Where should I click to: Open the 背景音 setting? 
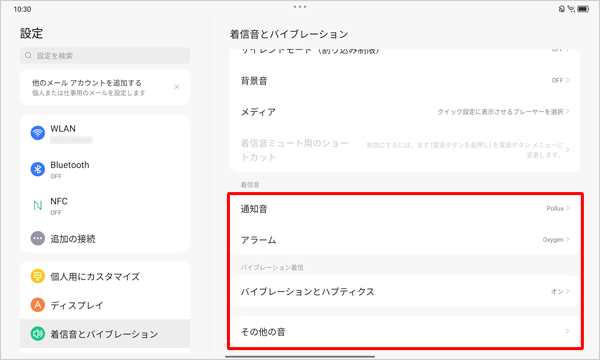pos(405,80)
